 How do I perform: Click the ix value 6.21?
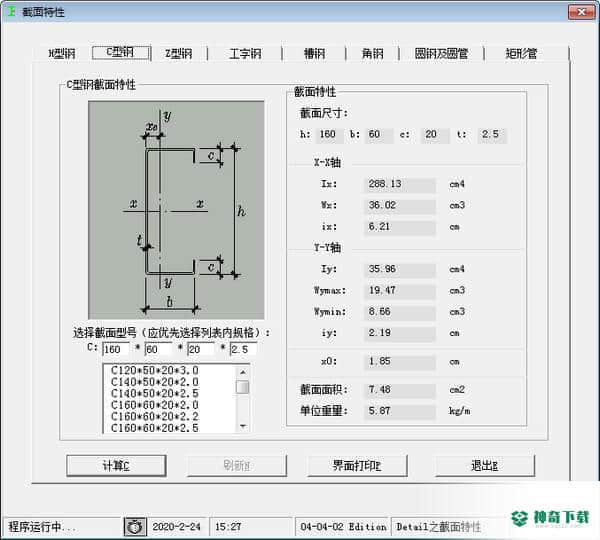click(x=399, y=227)
